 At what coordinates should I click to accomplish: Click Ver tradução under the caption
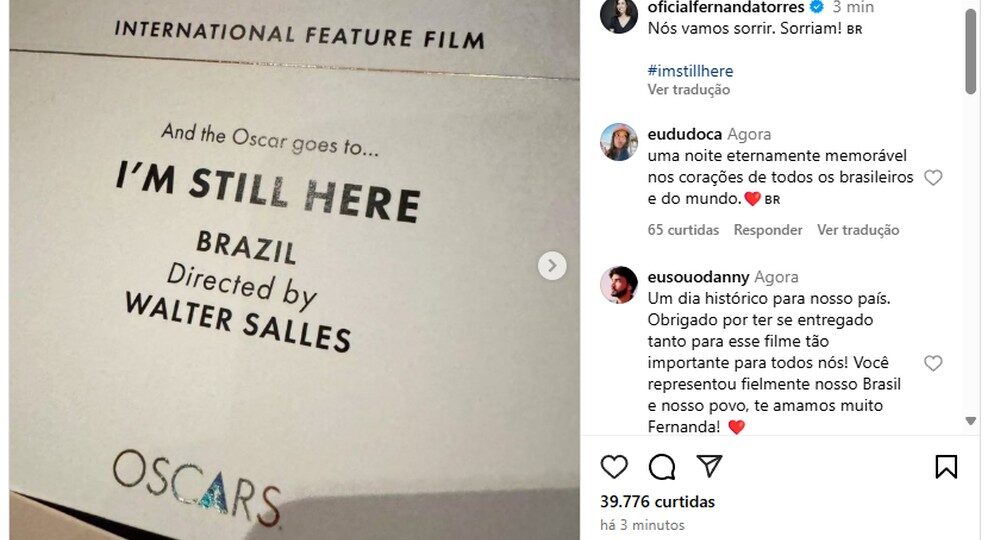coord(689,90)
